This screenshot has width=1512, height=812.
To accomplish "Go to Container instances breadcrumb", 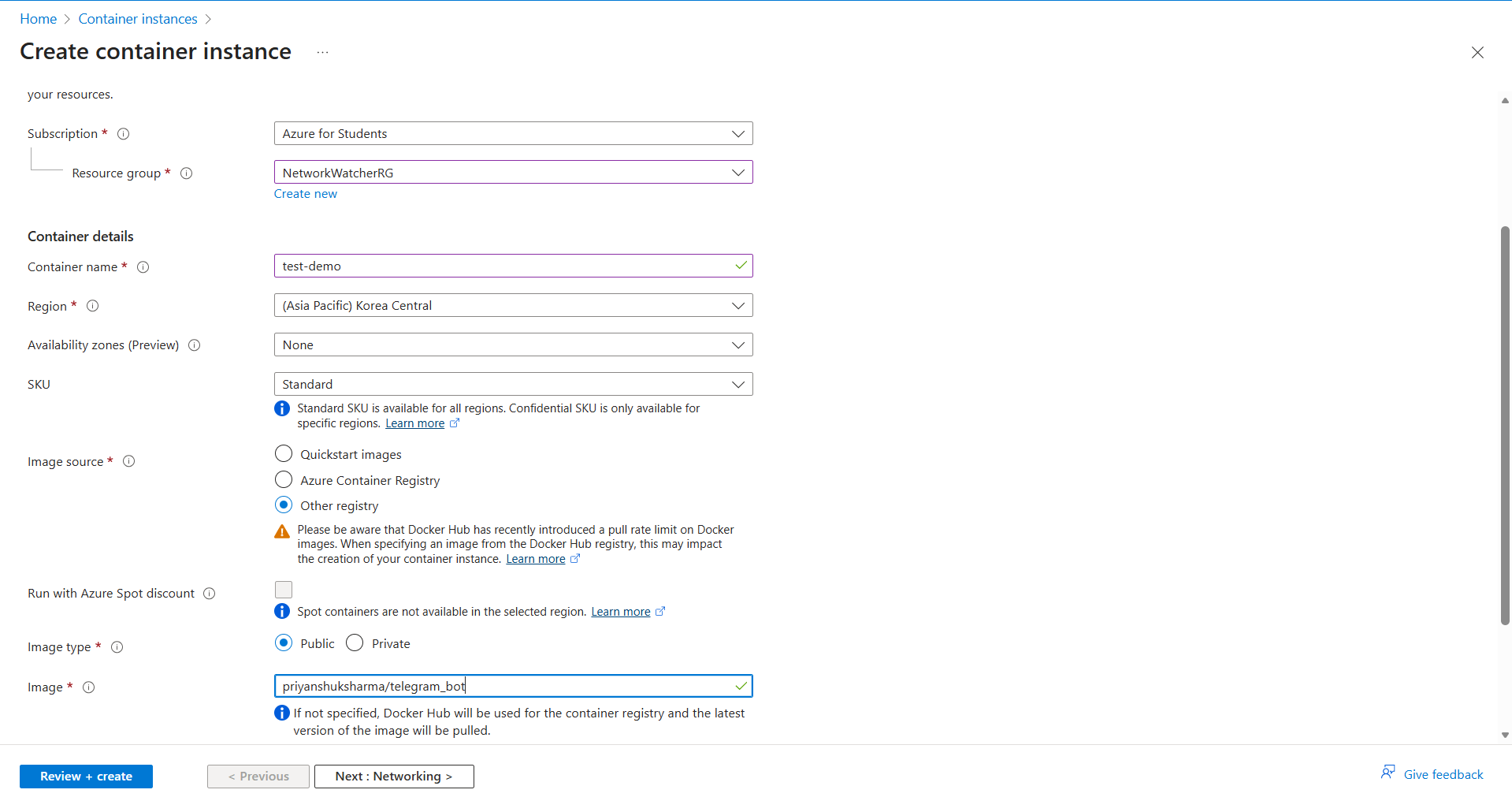I will 138,19.
